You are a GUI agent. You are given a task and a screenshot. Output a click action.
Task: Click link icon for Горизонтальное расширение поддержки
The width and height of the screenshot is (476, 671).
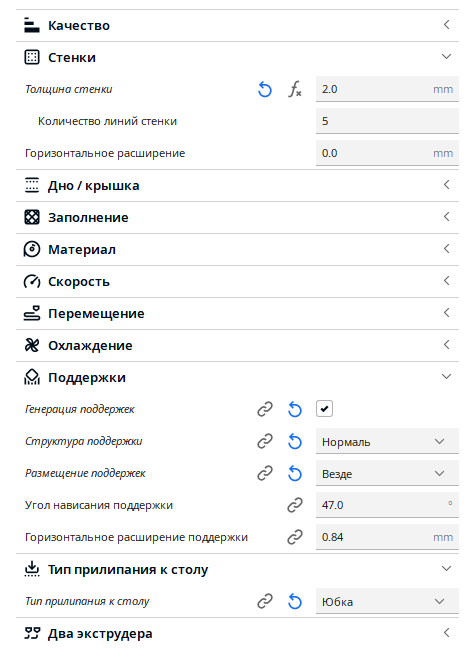tap(295, 537)
